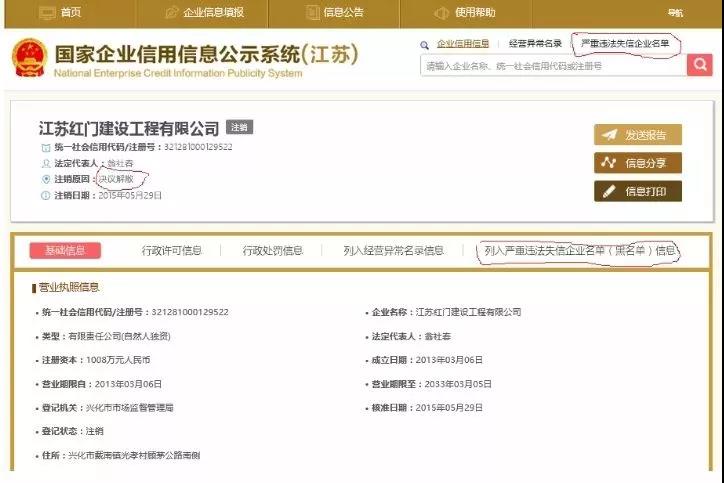
Task: Click the home icon beside 首页
Action: [x=46, y=13]
